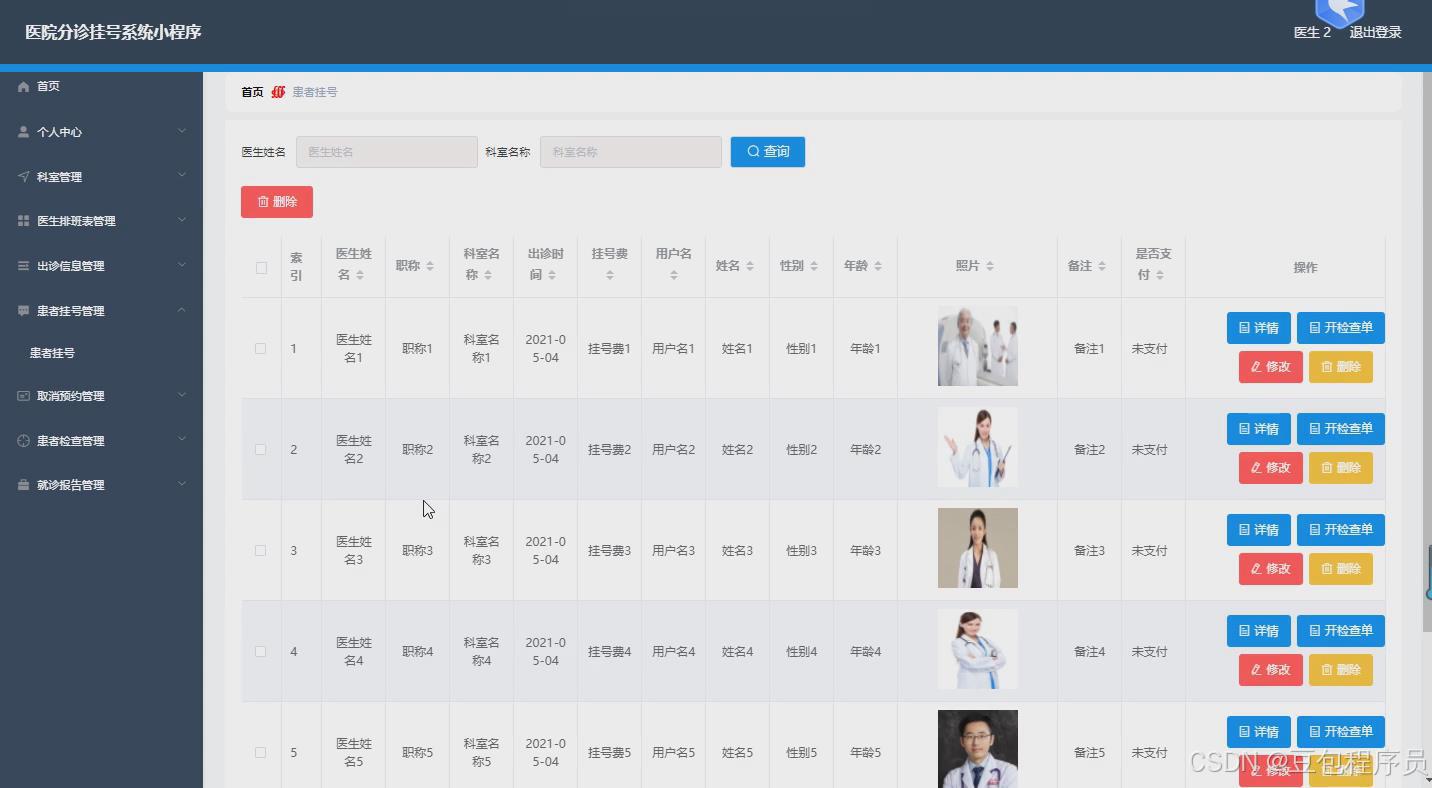Open 详情 for row 1

pyautogui.click(x=1259, y=328)
